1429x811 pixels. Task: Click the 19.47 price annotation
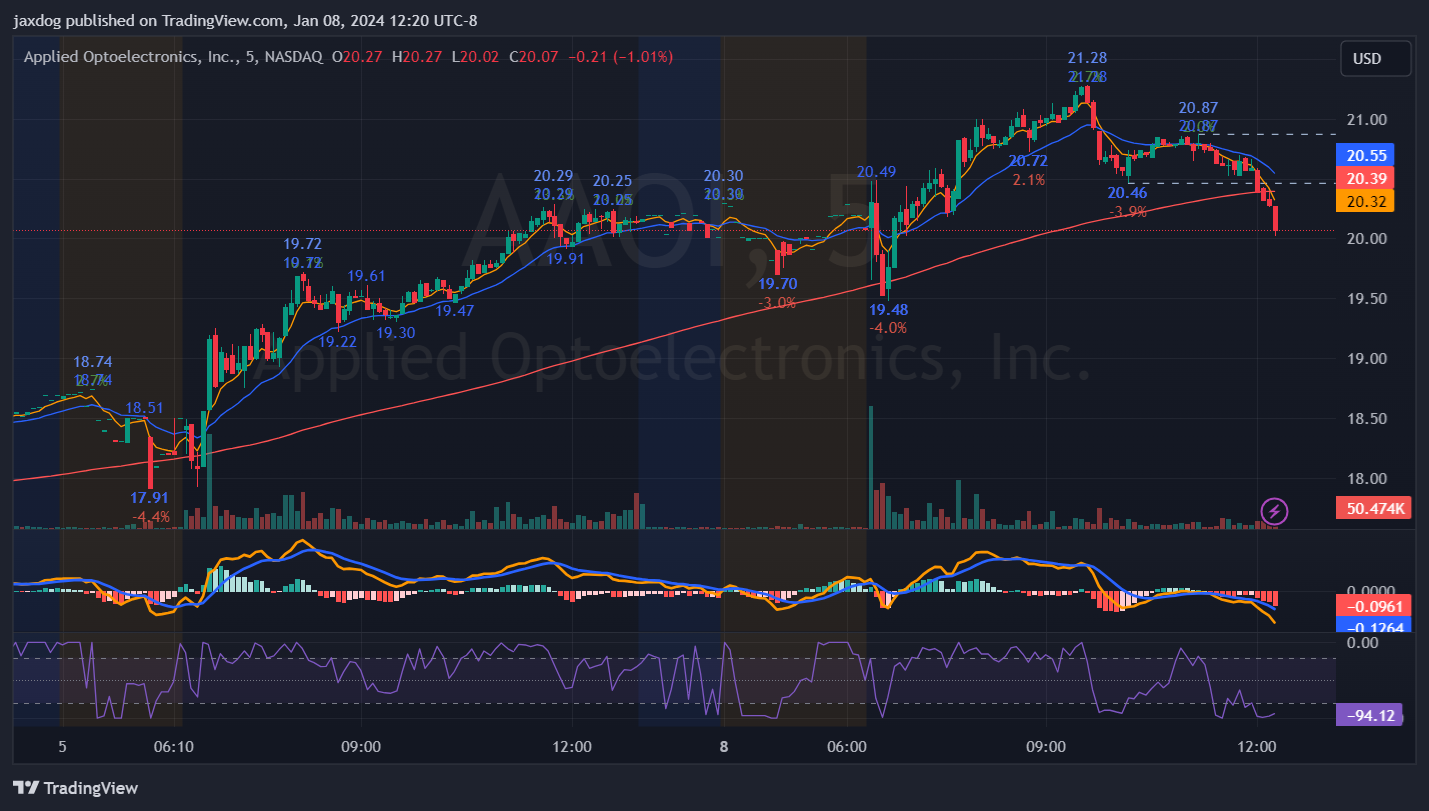click(x=455, y=311)
